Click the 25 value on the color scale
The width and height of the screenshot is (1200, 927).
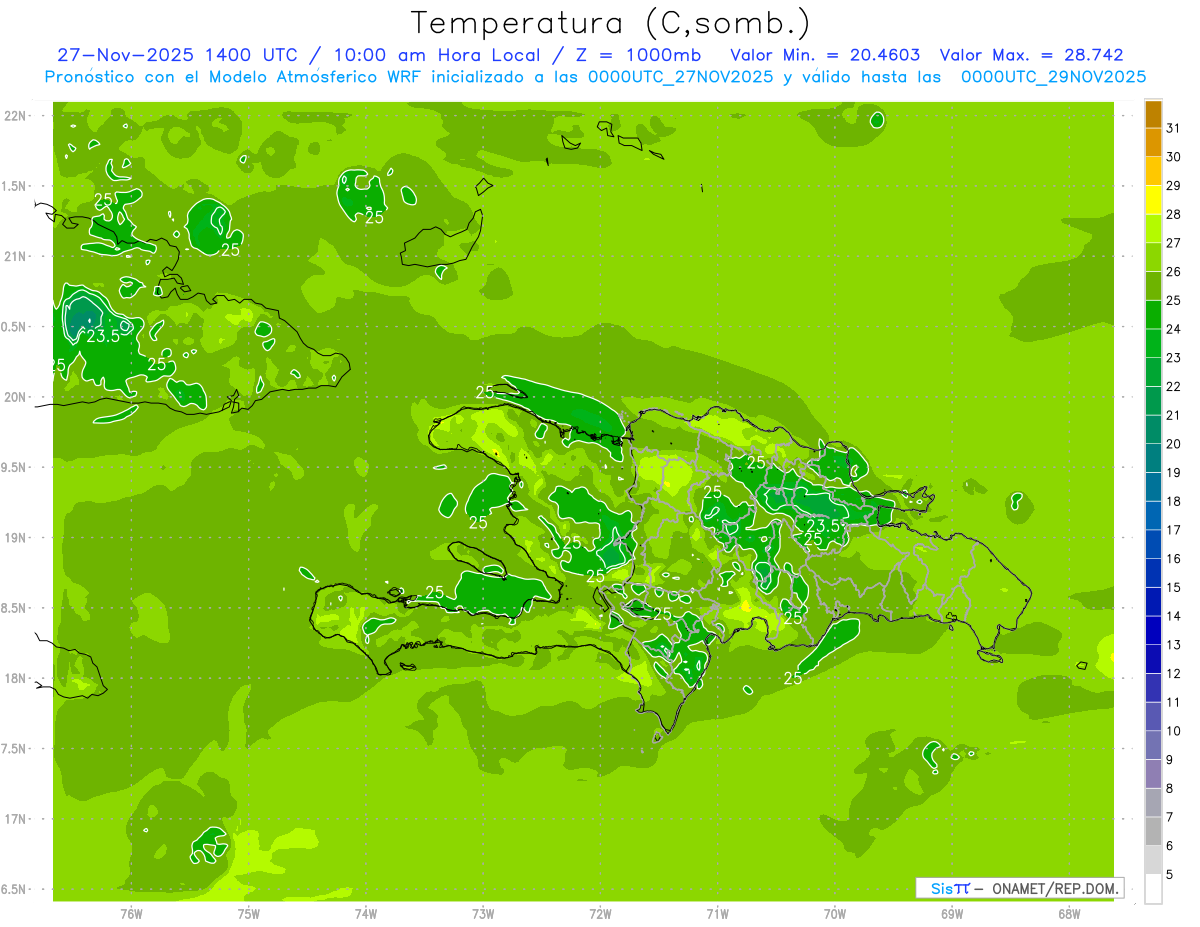1173,300
